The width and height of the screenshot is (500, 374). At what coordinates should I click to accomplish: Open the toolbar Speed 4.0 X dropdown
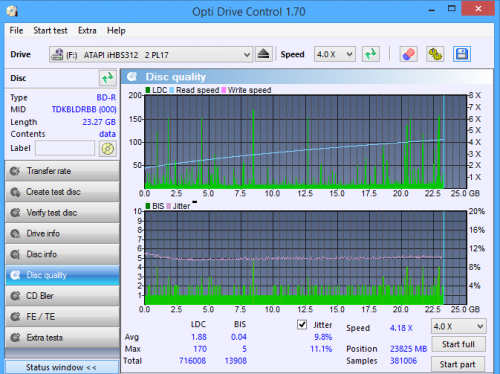point(334,54)
